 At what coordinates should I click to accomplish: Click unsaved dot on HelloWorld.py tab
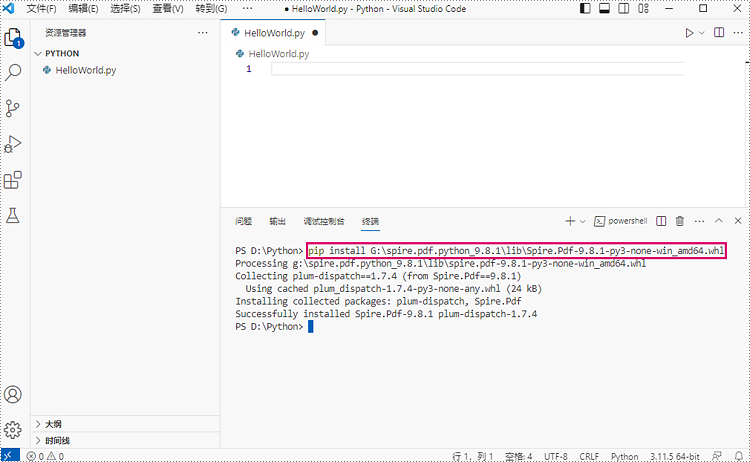(315, 33)
